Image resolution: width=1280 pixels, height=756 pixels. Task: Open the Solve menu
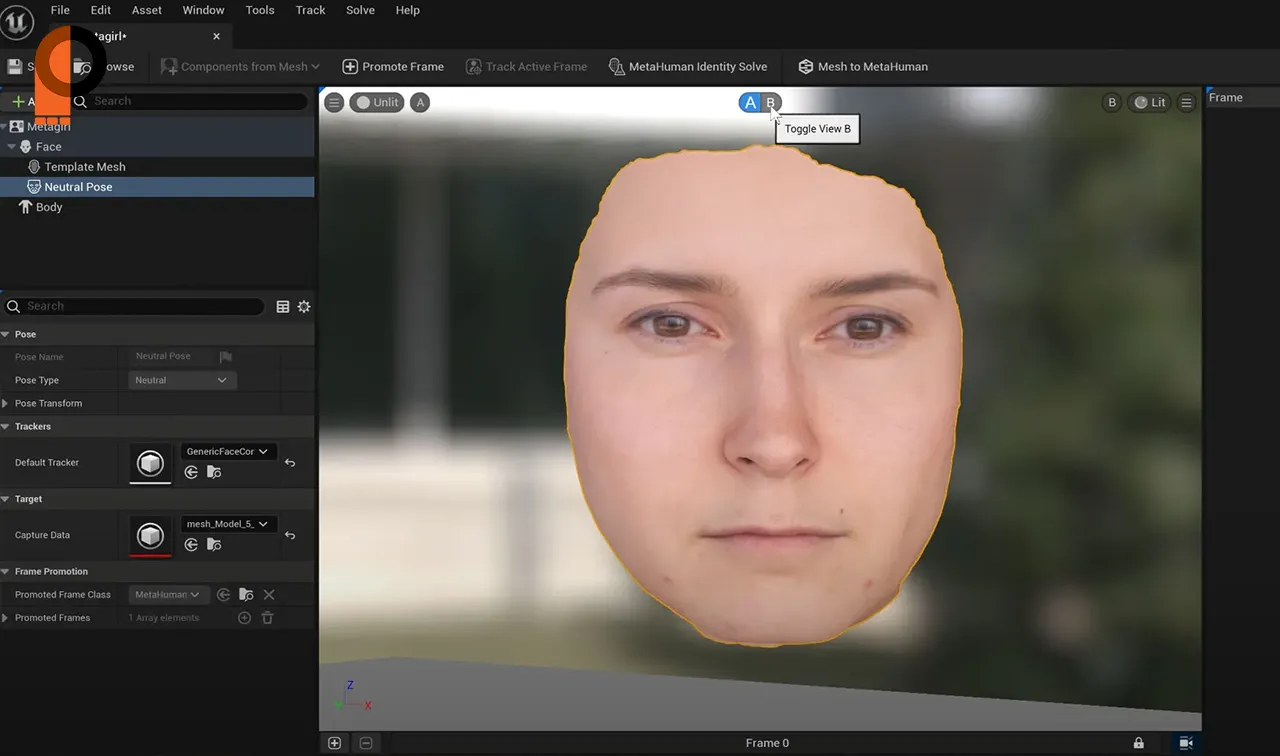click(x=360, y=10)
